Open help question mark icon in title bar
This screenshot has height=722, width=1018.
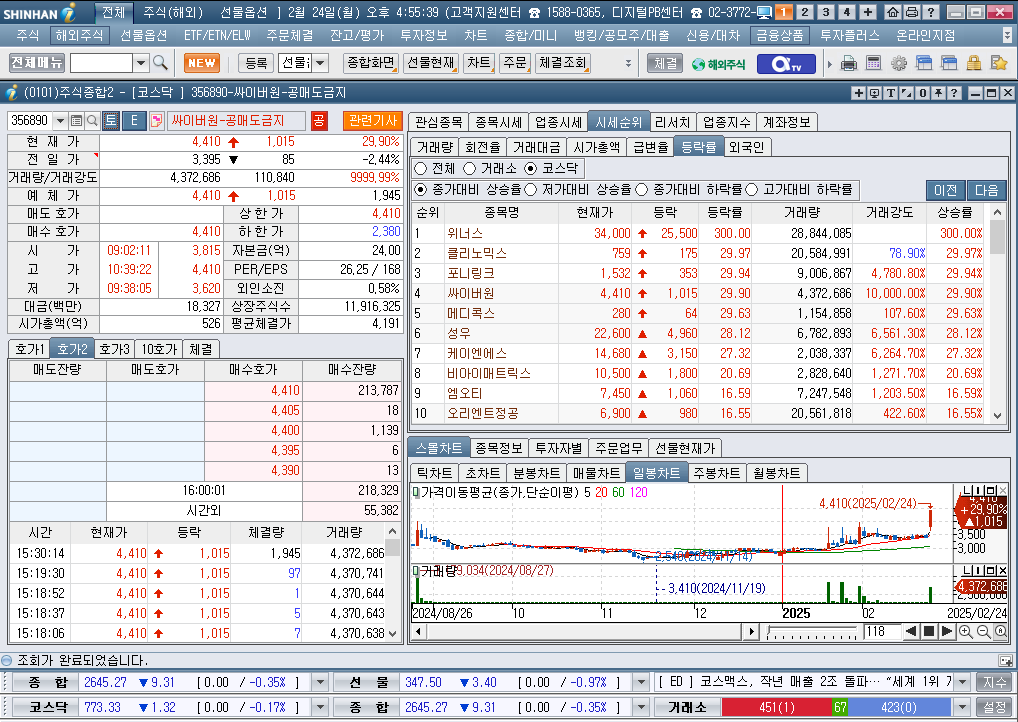(930, 12)
